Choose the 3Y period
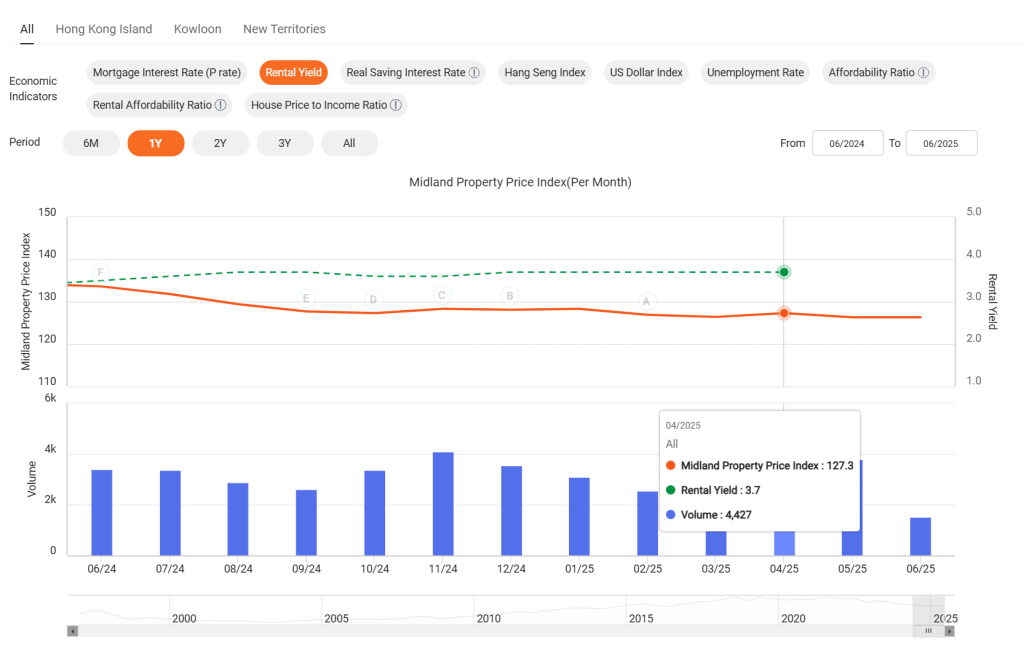Image resolution: width=1024 pixels, height=655 pixels. (285, 143)
